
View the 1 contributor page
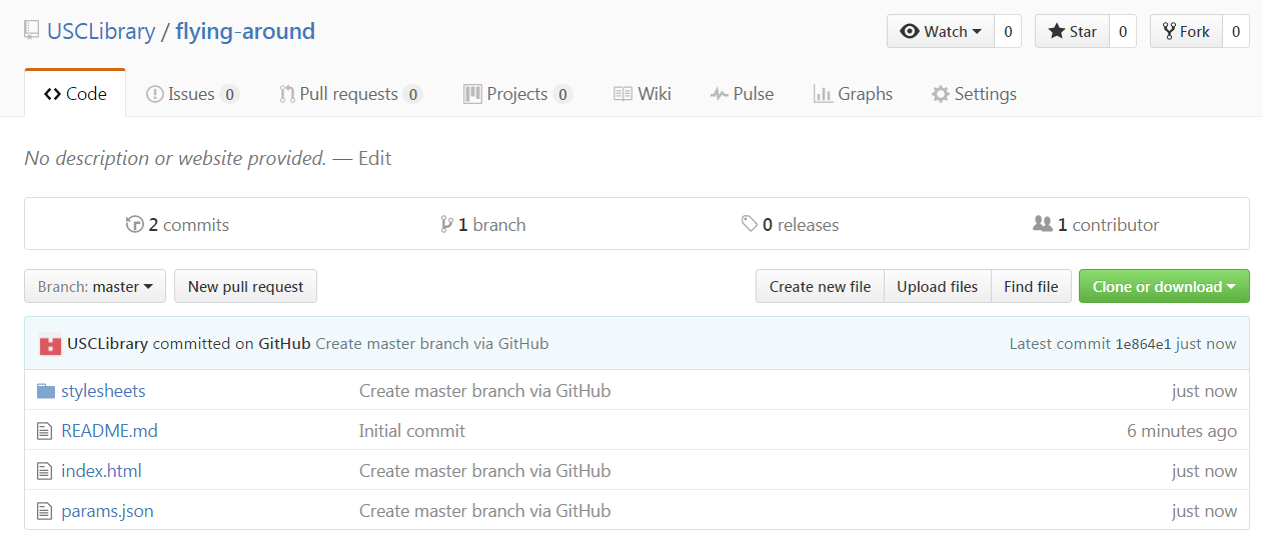coord(1096,225)
